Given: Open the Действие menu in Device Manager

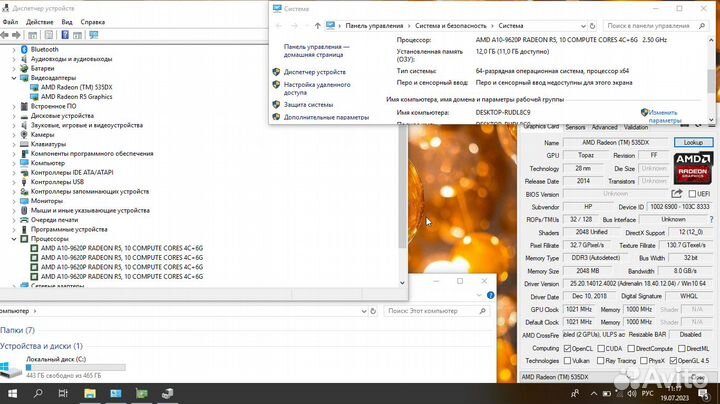Looking at the screenshot, I should point(39,22).
